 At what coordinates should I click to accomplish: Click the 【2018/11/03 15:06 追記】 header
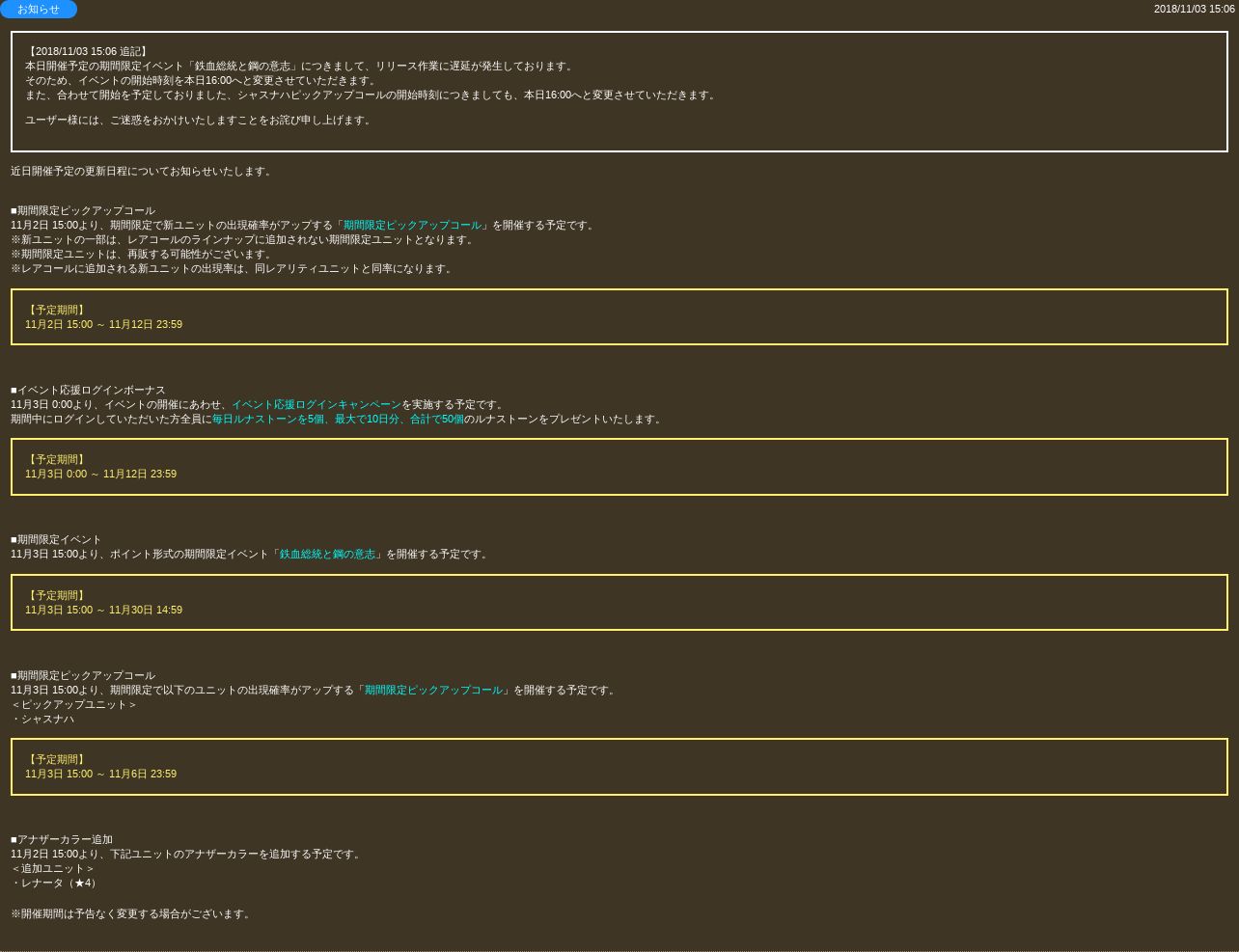pos(87,51)
